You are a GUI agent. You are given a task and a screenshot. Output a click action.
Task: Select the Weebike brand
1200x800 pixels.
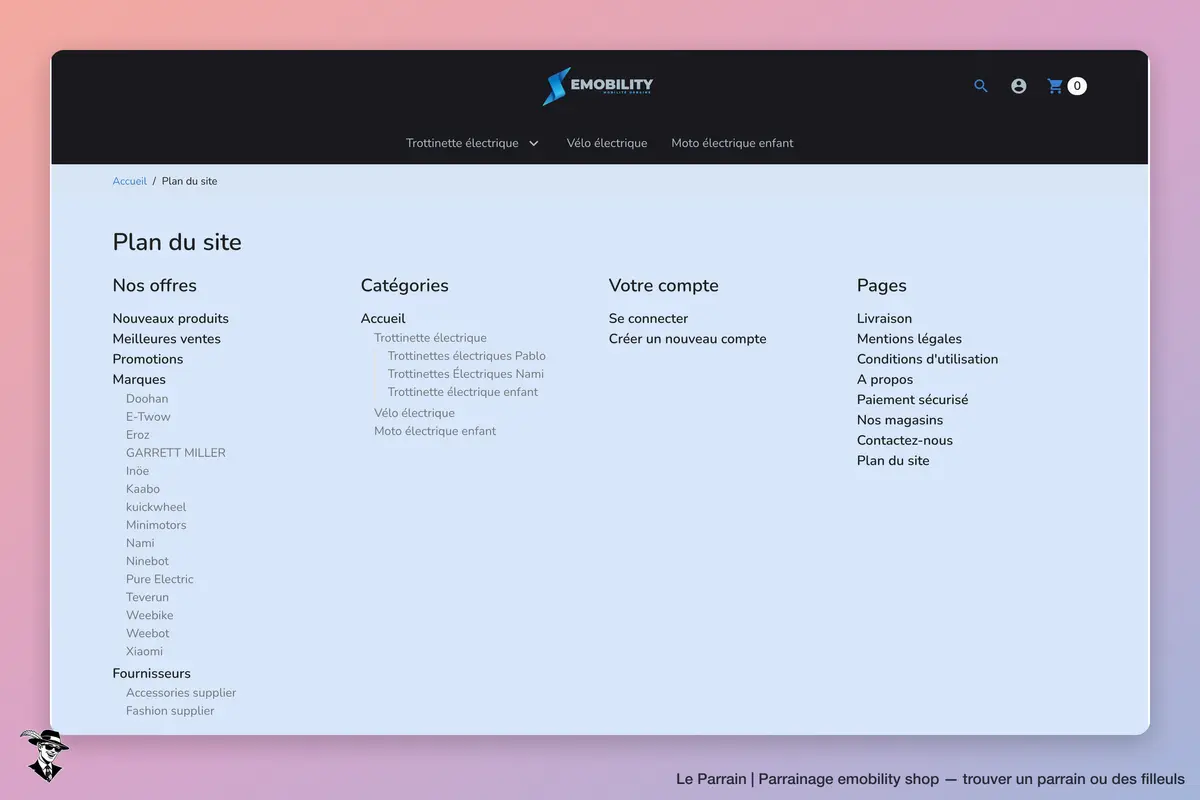pos(150,615)
